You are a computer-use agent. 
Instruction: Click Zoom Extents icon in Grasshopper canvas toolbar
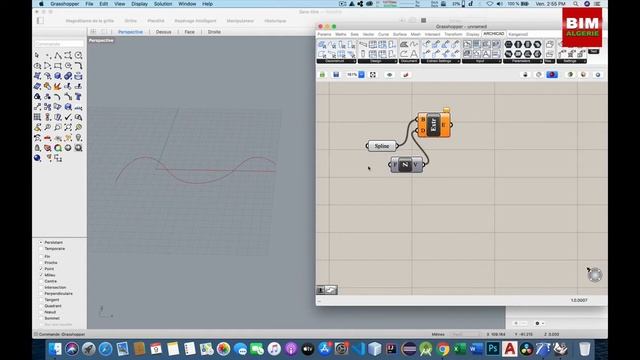[373, 75]
